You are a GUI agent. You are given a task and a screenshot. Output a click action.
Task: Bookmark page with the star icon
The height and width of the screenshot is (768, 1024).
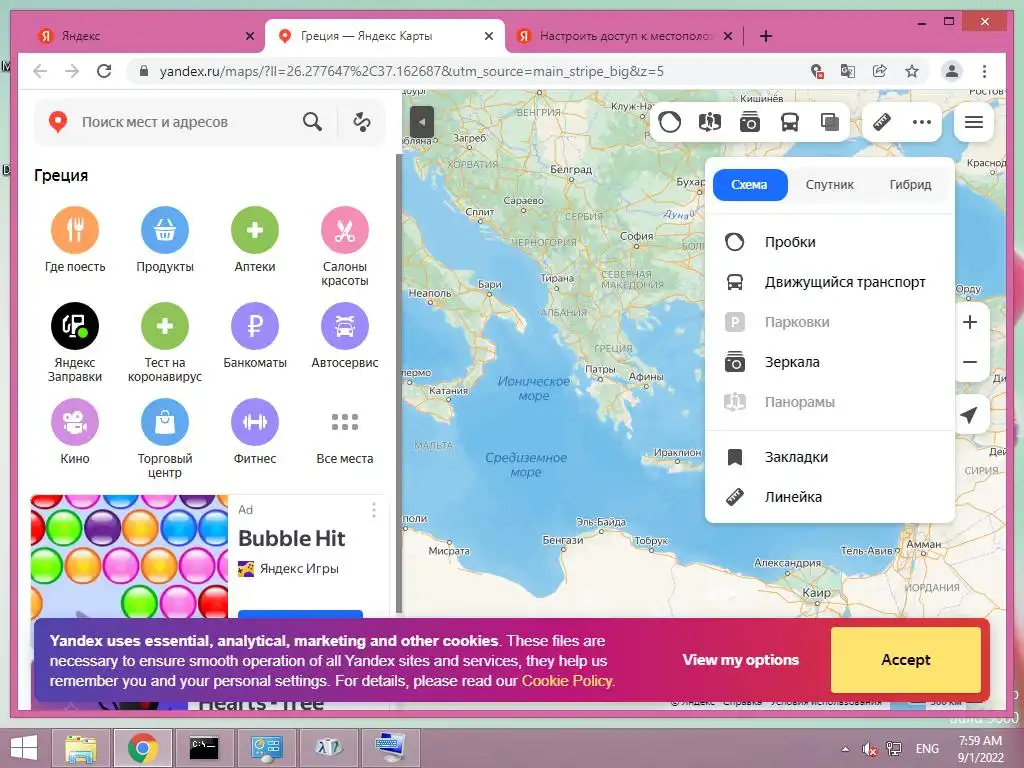tap(912, 71)
